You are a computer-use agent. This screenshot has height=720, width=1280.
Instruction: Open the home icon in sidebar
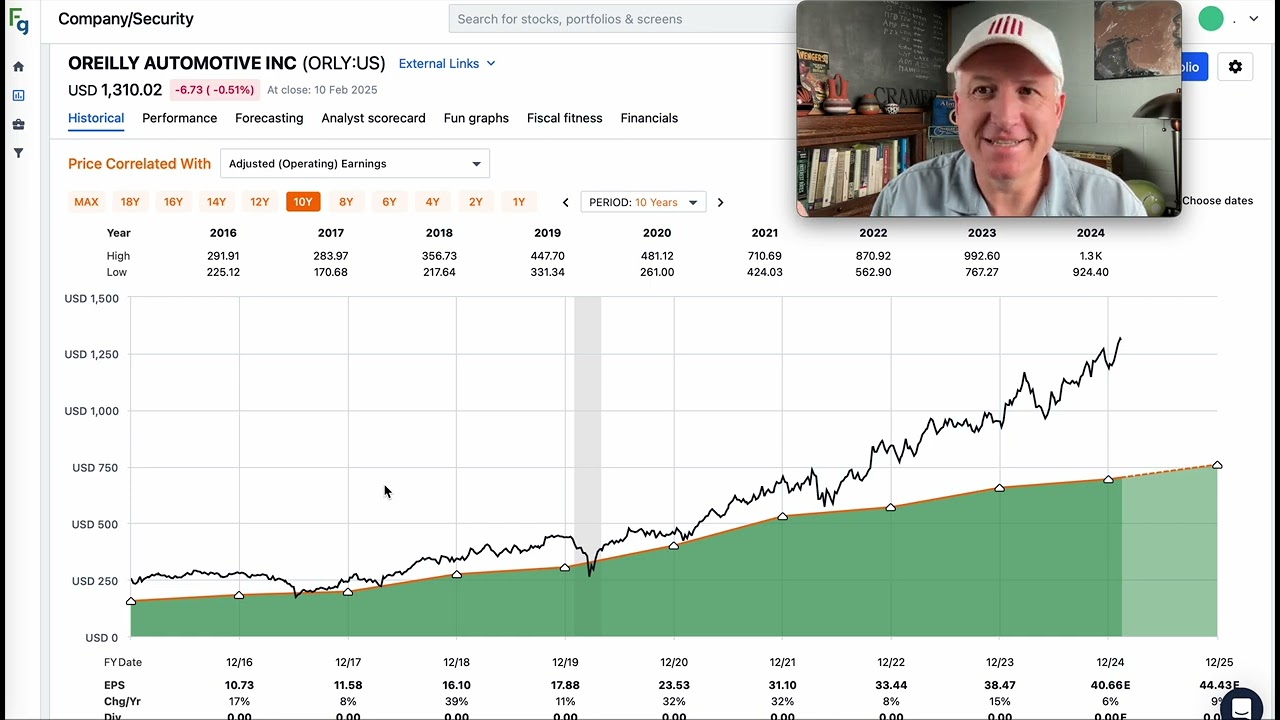18,67
